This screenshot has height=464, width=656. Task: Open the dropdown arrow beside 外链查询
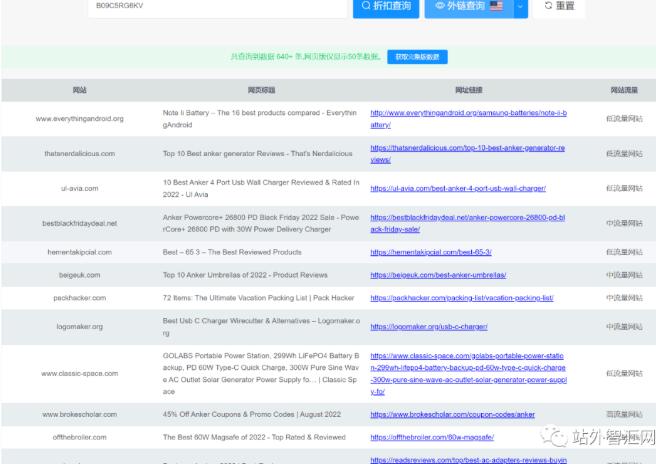(520, 6)
